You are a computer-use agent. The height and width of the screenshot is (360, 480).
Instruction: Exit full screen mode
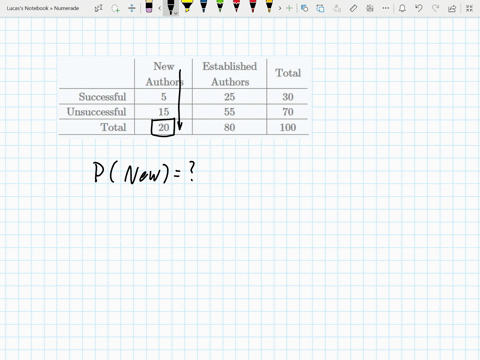469,8
